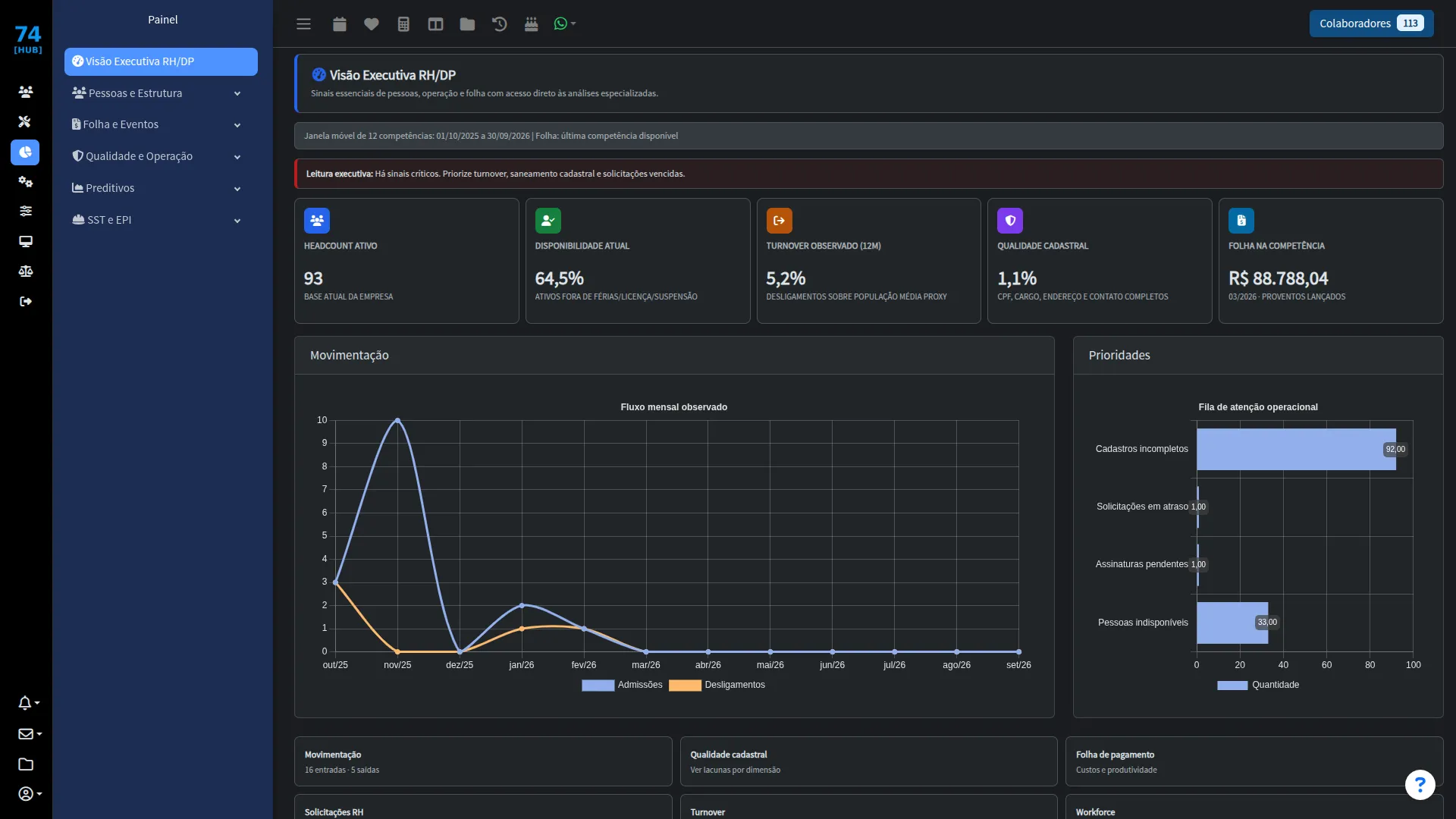Open the Movimentação 16 entradas link card
Viewport: 1456px width, 819px height.
tap(483, 761)
